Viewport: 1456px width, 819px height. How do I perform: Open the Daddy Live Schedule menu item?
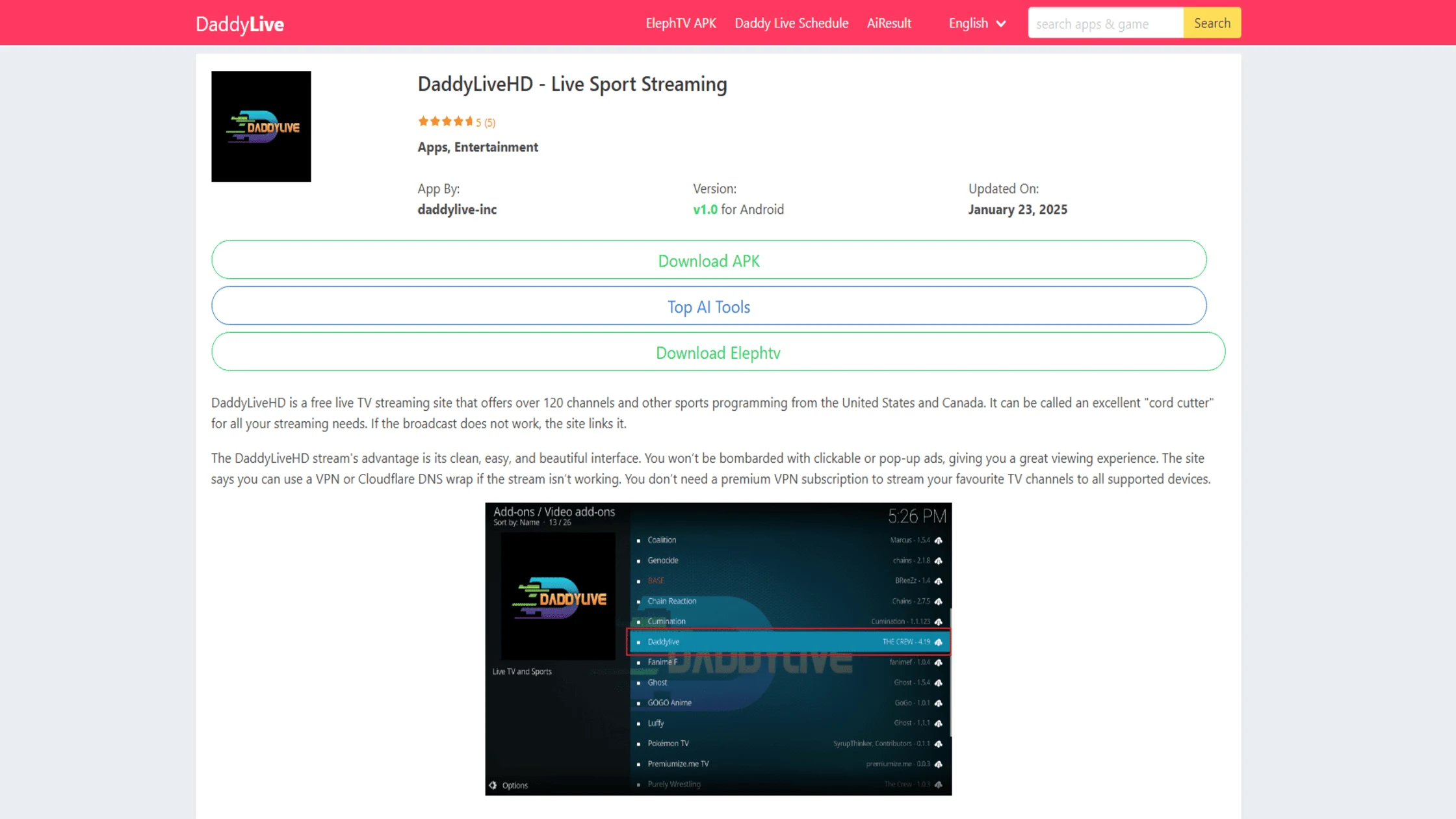tap(791, 23)
